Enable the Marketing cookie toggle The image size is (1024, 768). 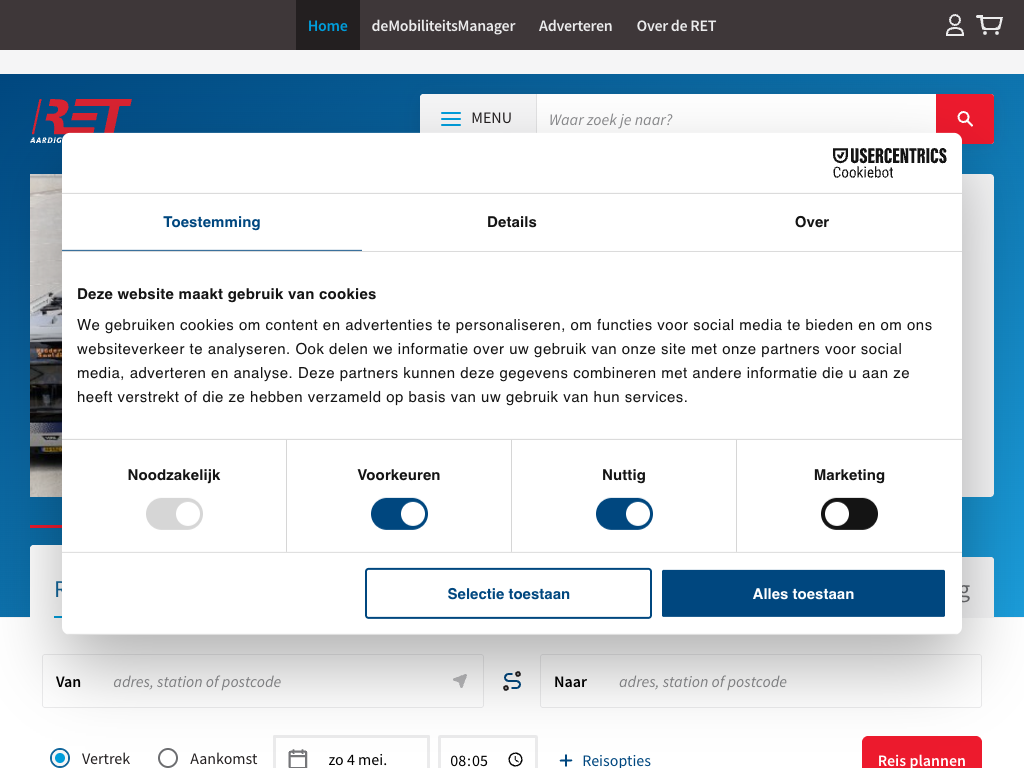click(x=849, y=515)
